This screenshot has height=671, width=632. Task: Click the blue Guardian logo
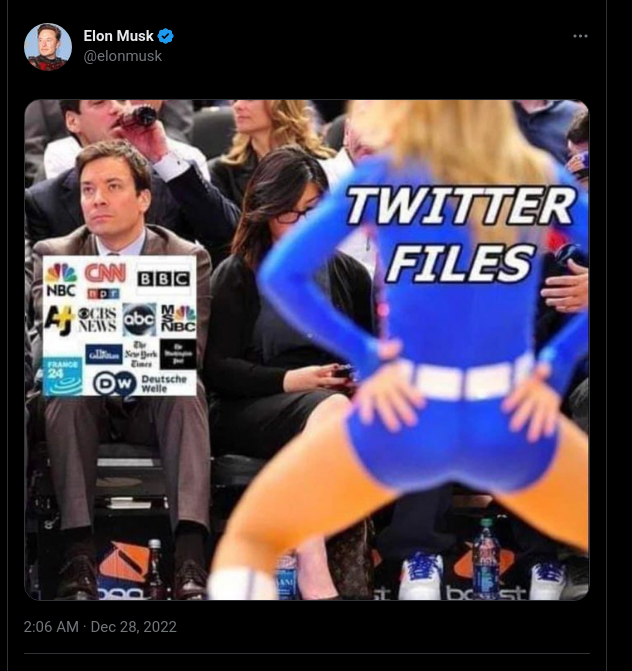(104, 354)
